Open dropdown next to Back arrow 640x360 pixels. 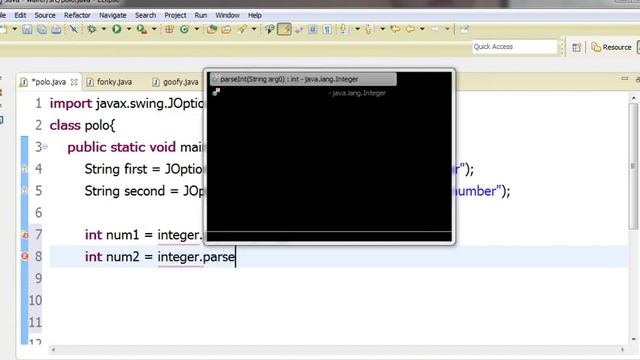422,29
